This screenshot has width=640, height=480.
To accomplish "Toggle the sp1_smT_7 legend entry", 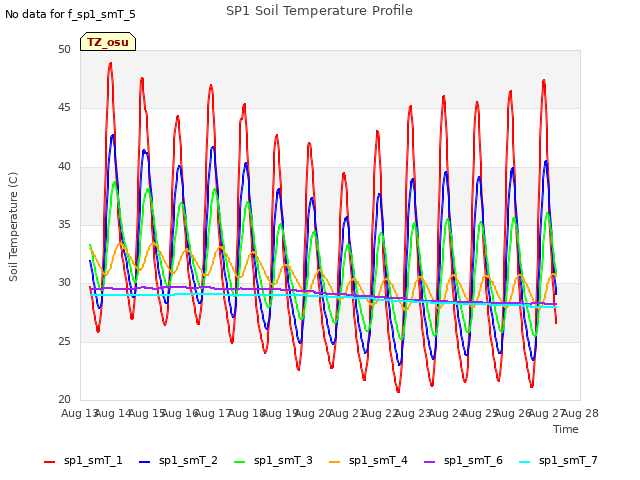I will pyautogui.click(x=558, y=461).
